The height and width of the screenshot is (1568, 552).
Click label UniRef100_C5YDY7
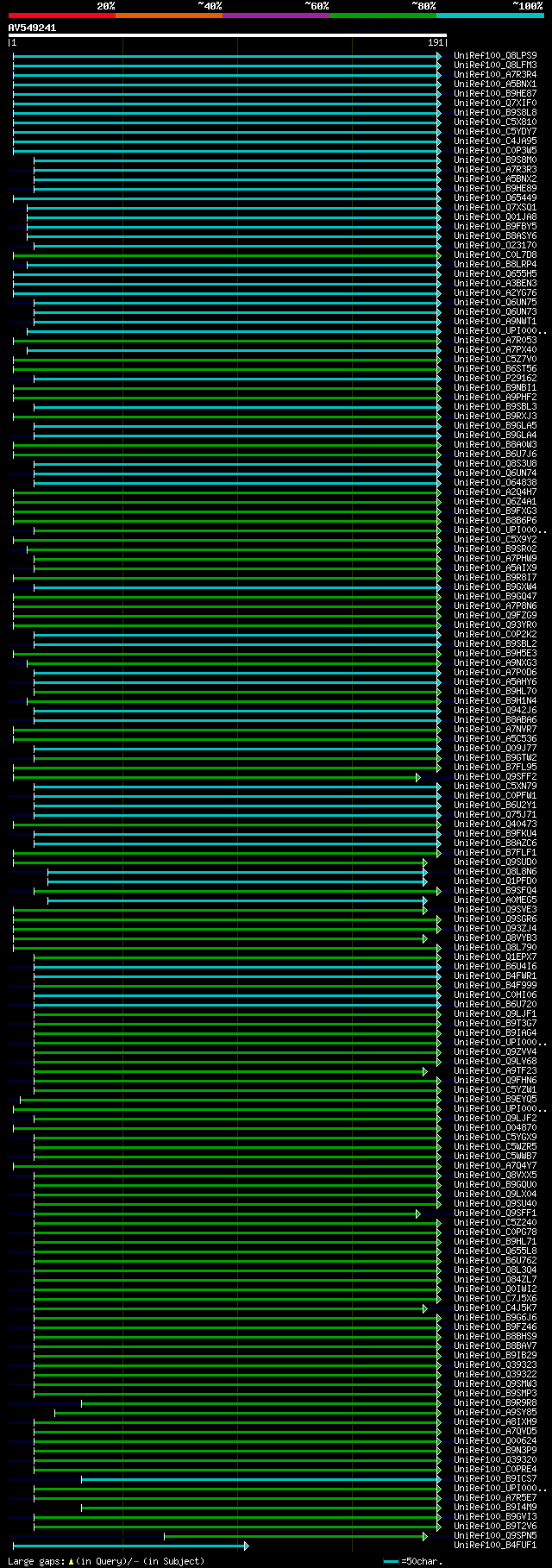[495, 132]
